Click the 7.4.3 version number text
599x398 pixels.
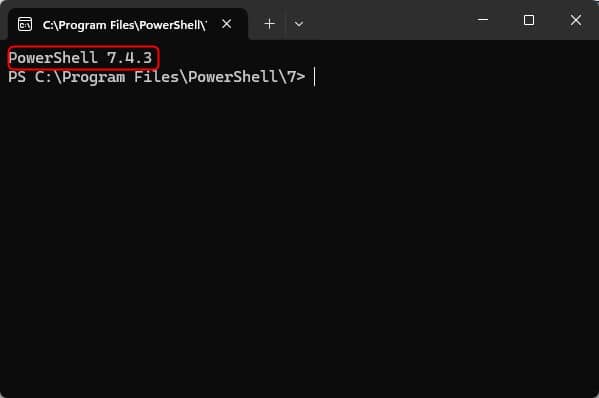tap(130, 58)
